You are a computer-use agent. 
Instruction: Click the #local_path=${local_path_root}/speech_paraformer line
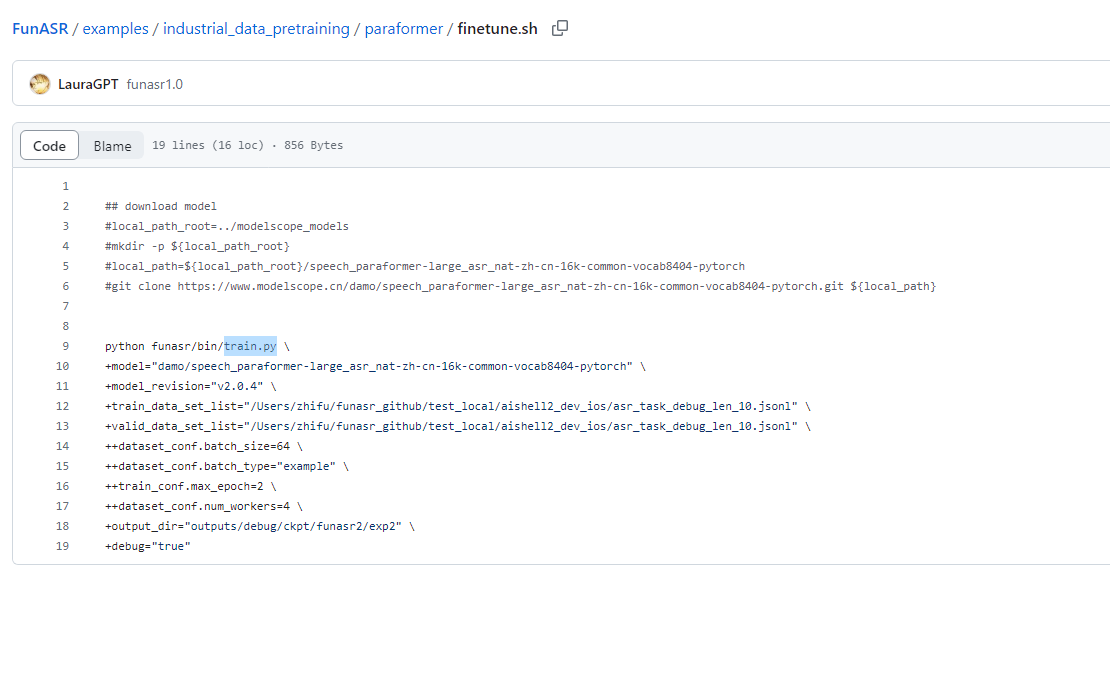[425, 266]
